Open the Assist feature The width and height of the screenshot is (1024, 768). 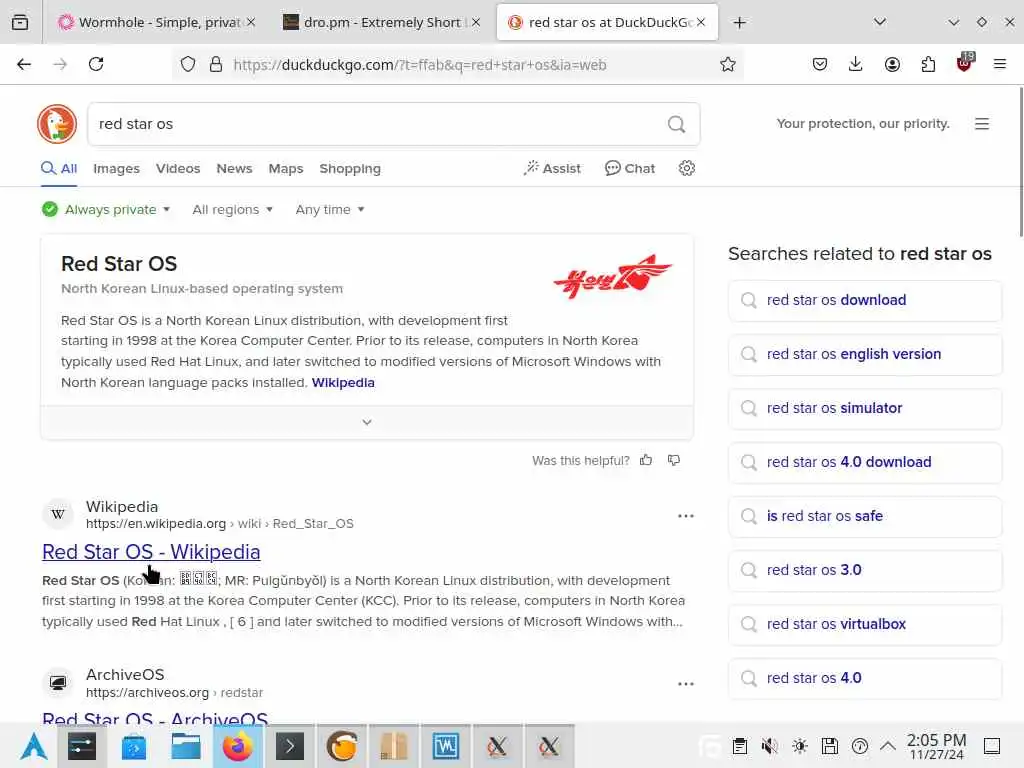[552, 168]
